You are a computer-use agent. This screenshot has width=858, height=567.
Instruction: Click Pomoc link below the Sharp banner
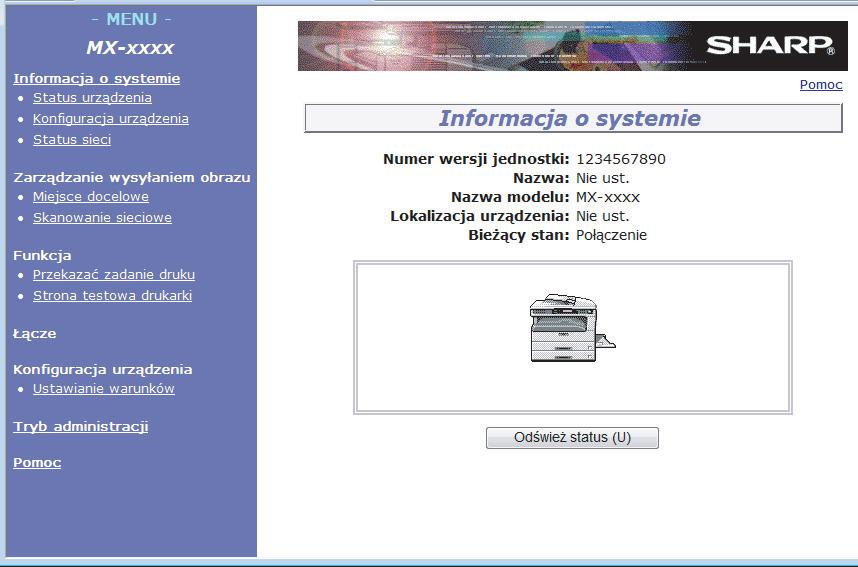(821, 84)
